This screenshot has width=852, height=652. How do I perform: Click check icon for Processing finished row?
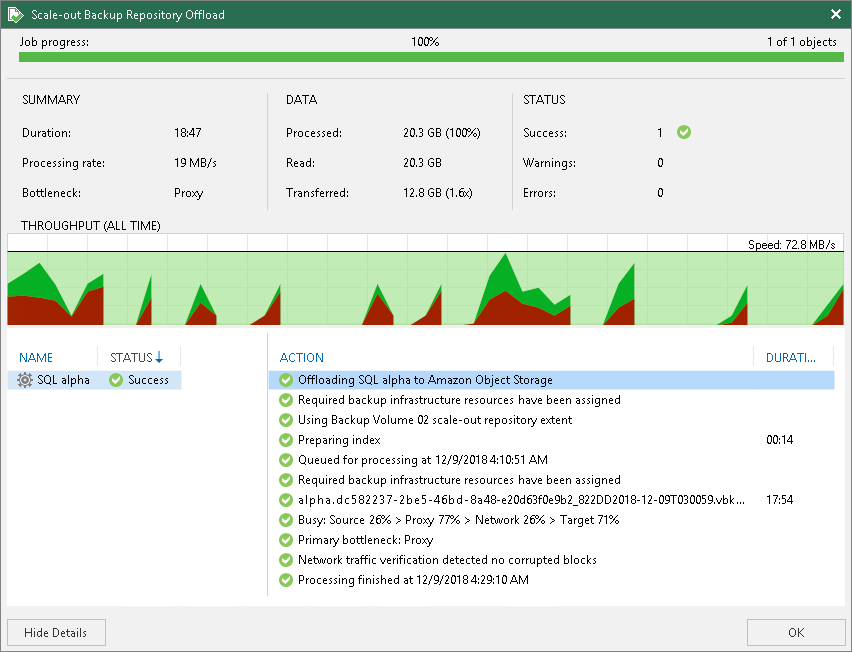pyautogui.click(x=286, y=580)
